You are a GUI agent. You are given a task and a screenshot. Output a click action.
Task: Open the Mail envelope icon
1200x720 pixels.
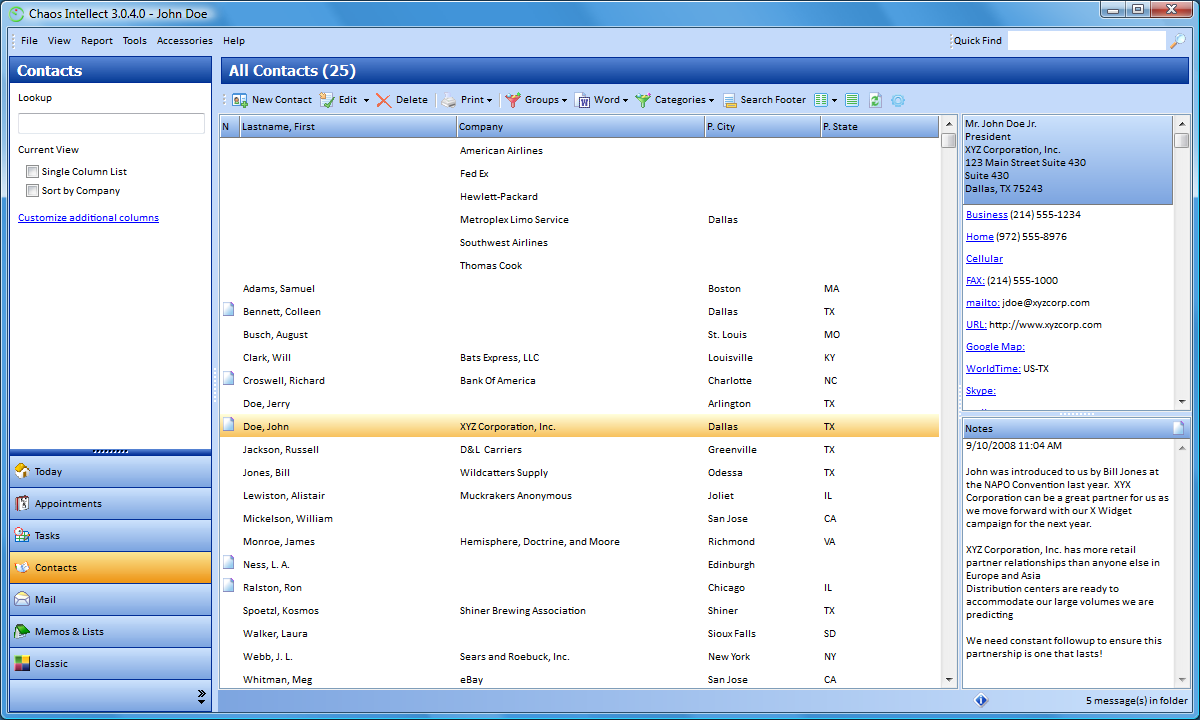pyautogui.click(x=22, y=599)
